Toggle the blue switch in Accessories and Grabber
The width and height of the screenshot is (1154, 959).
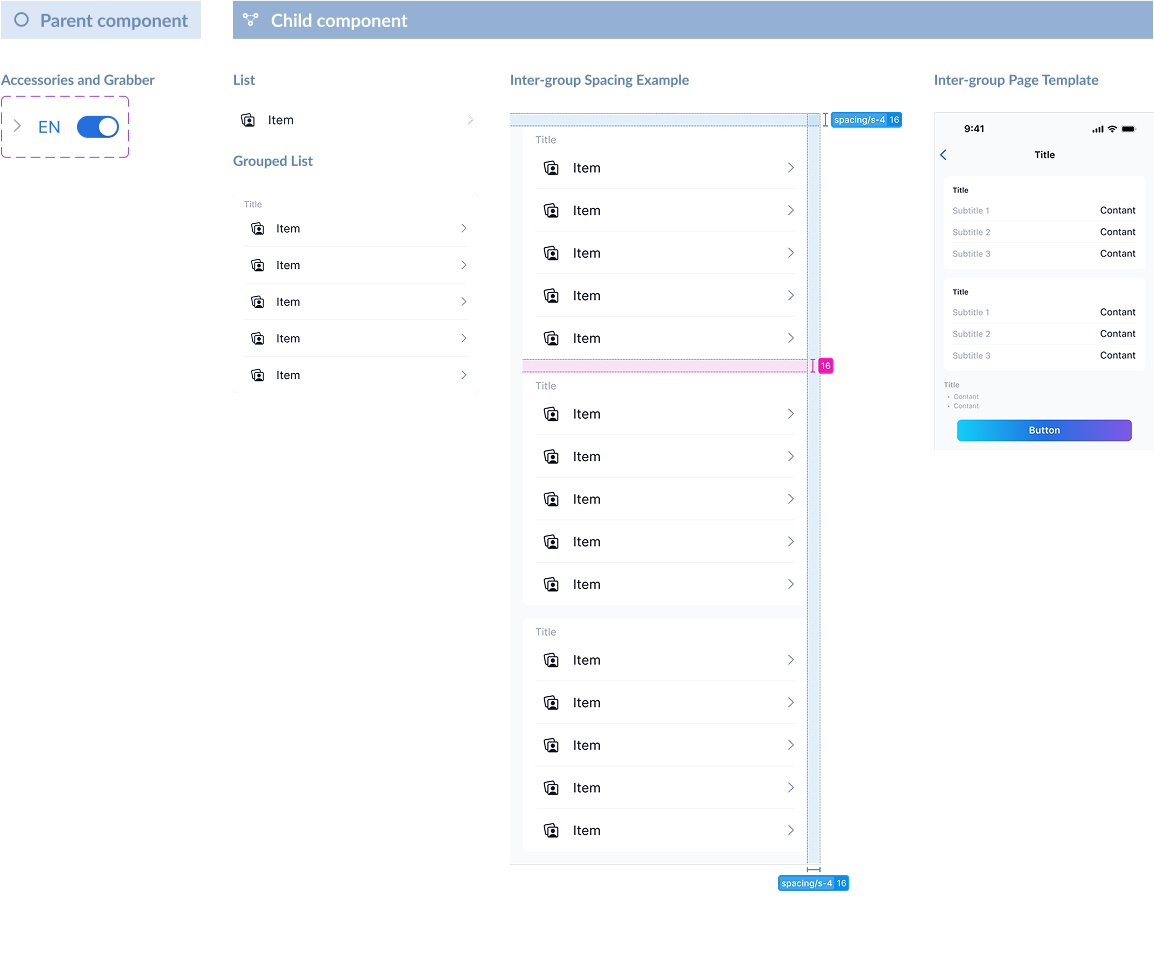coord(98,127)
